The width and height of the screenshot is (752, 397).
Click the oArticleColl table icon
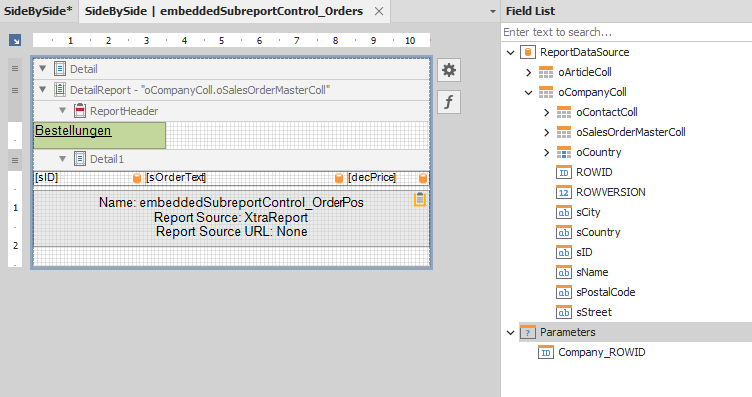point(546,72)
